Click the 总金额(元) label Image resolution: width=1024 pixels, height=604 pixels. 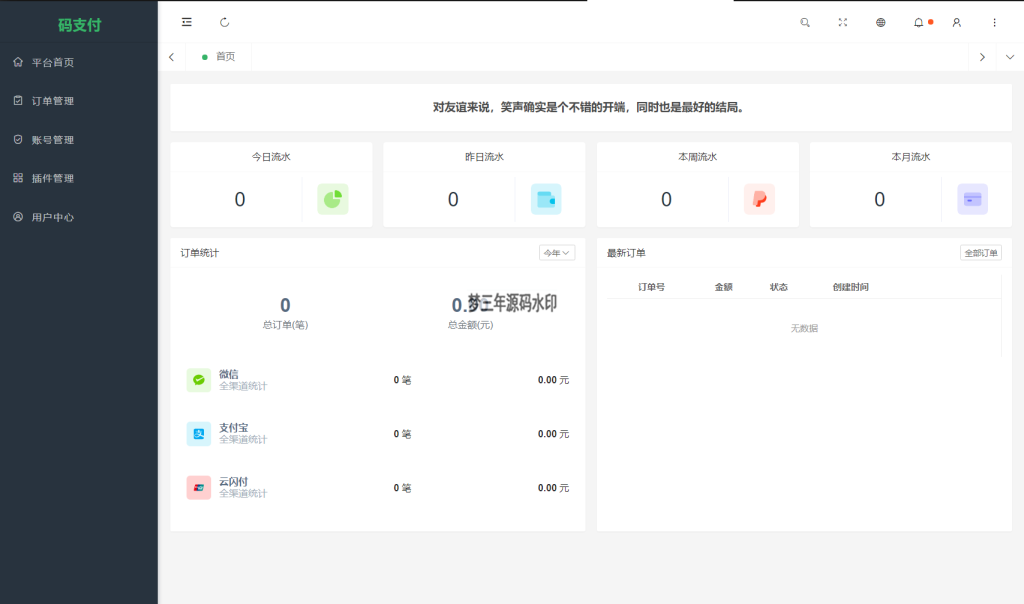(x=470, y=325)
